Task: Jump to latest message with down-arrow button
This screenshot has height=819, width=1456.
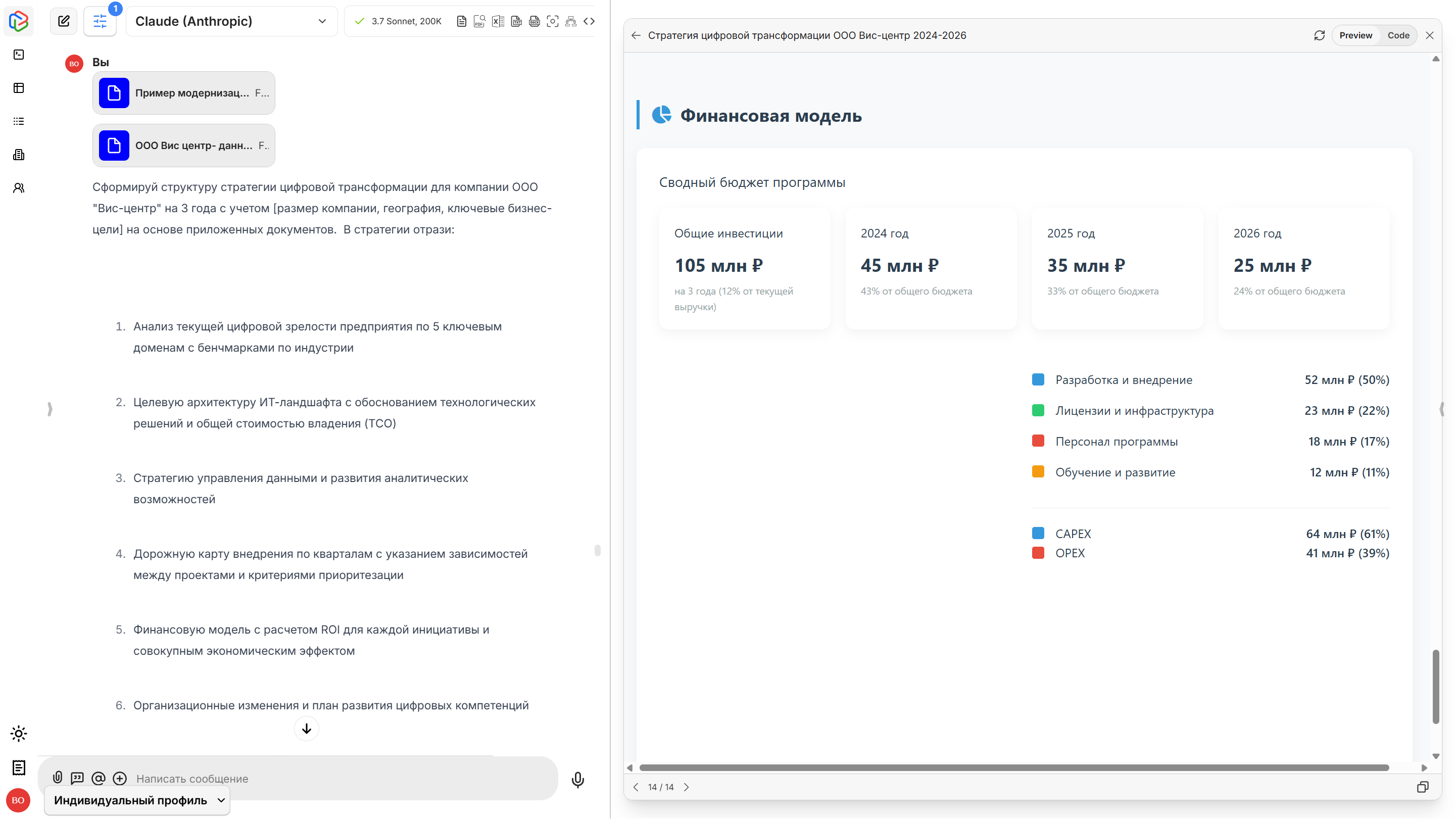Action: [x=306, y=729]
